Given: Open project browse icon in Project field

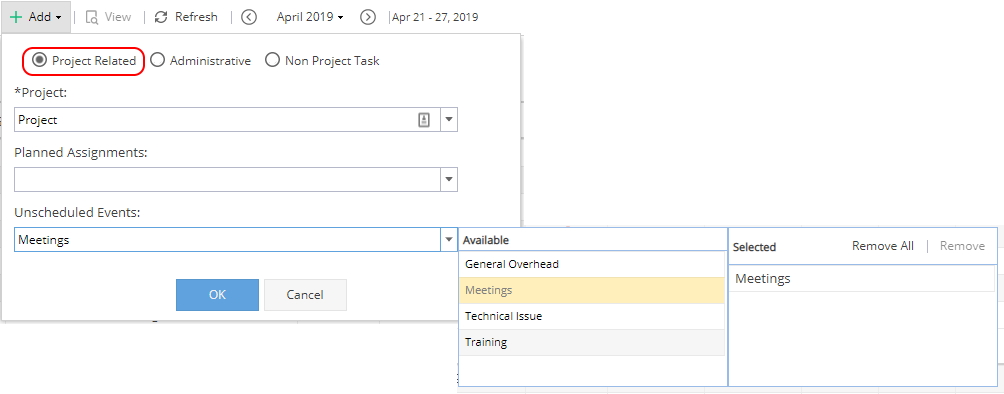Looking at the screenshot, I should click(424, 120).
